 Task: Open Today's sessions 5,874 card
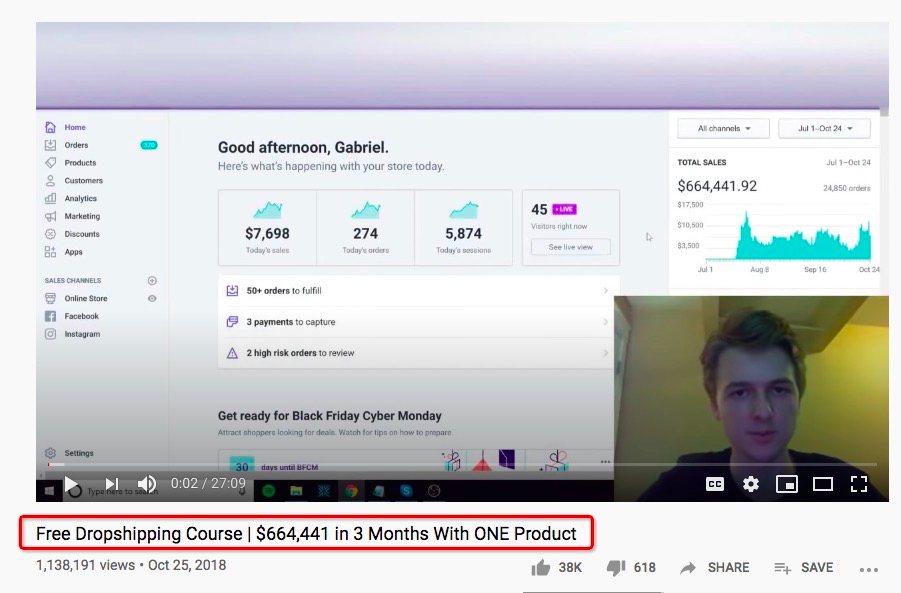click(463, 228)
